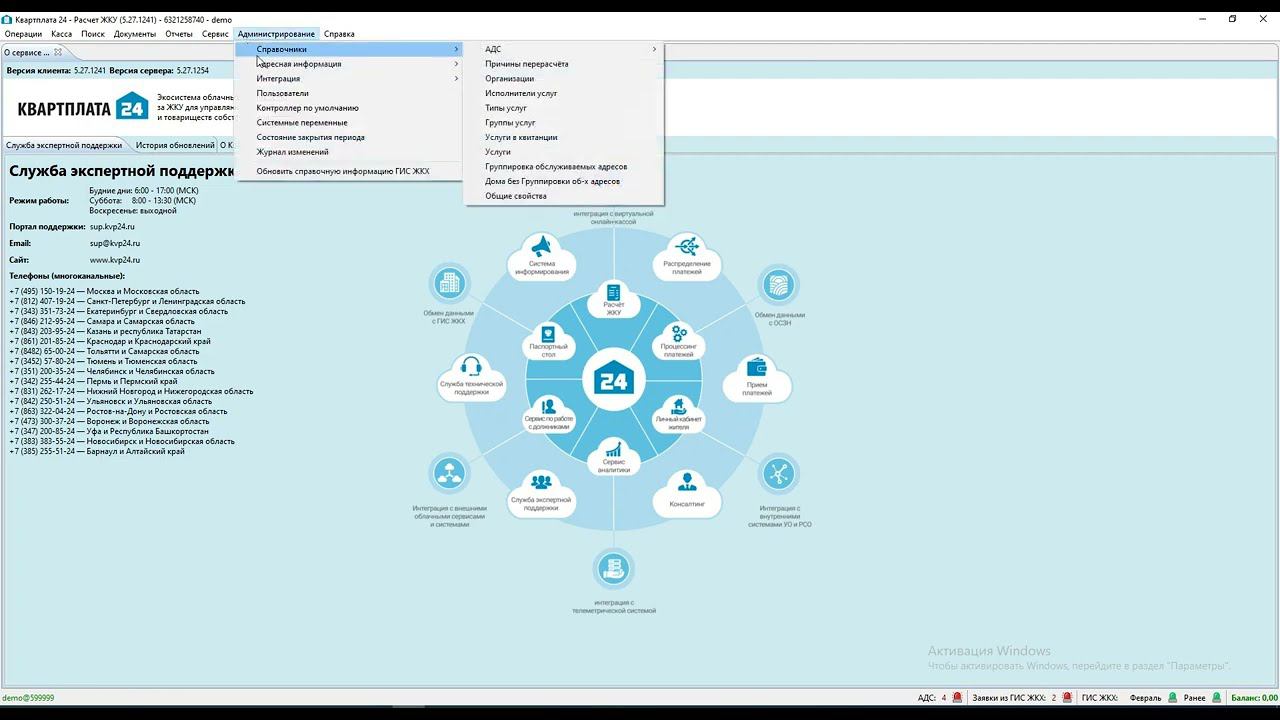Click the Обмен данными с ГИС ЖКХ icon
1280x720 pixels.
click(450, 284)
